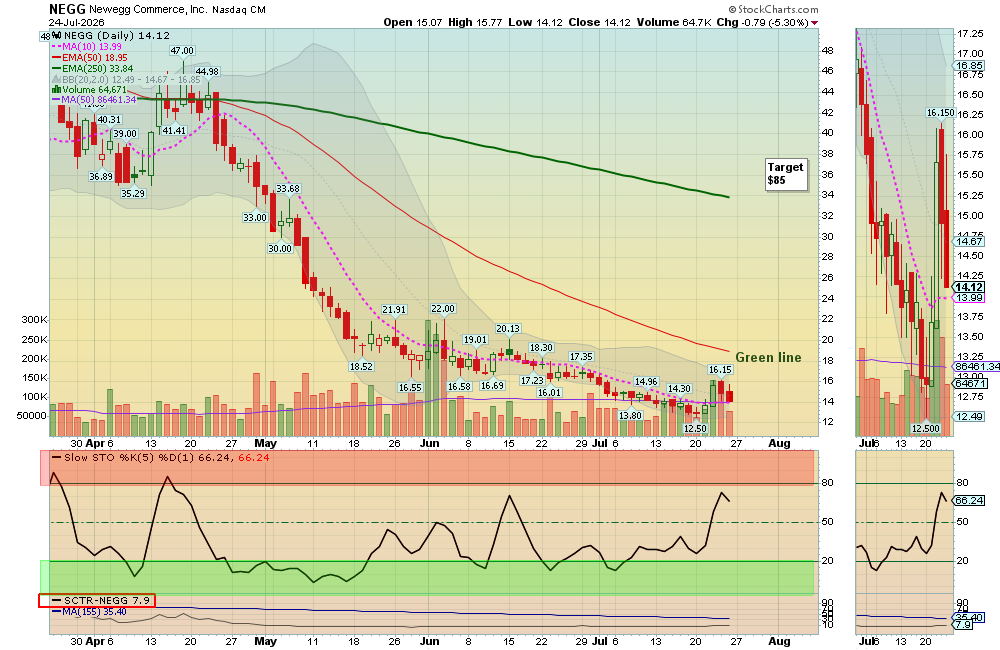The height and width of the screenshot is (650, 1000).
Task: Click the 16.55 price label
Action: [x=410, y=387]
